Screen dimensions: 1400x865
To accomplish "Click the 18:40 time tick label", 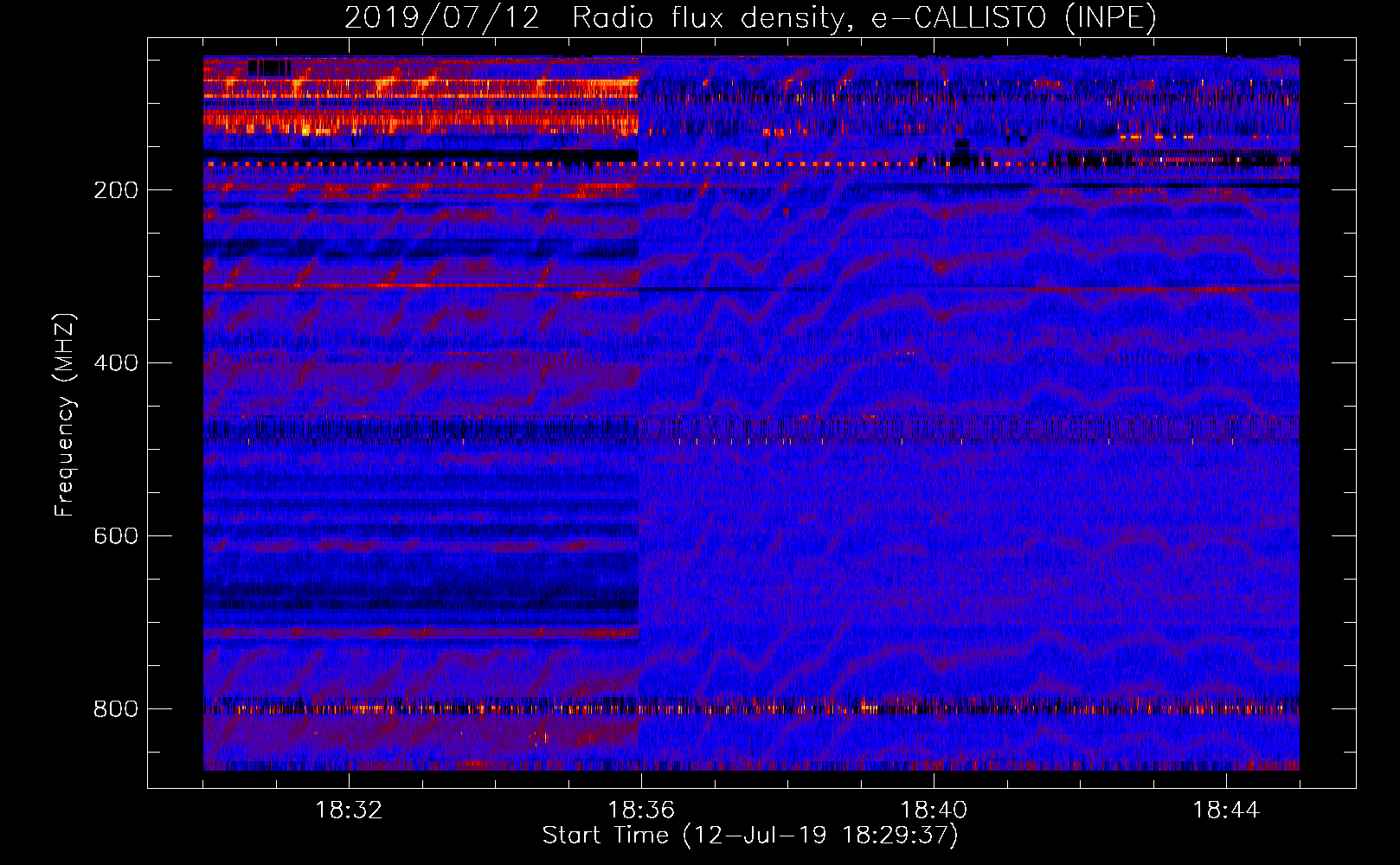I will coord(934,811).
